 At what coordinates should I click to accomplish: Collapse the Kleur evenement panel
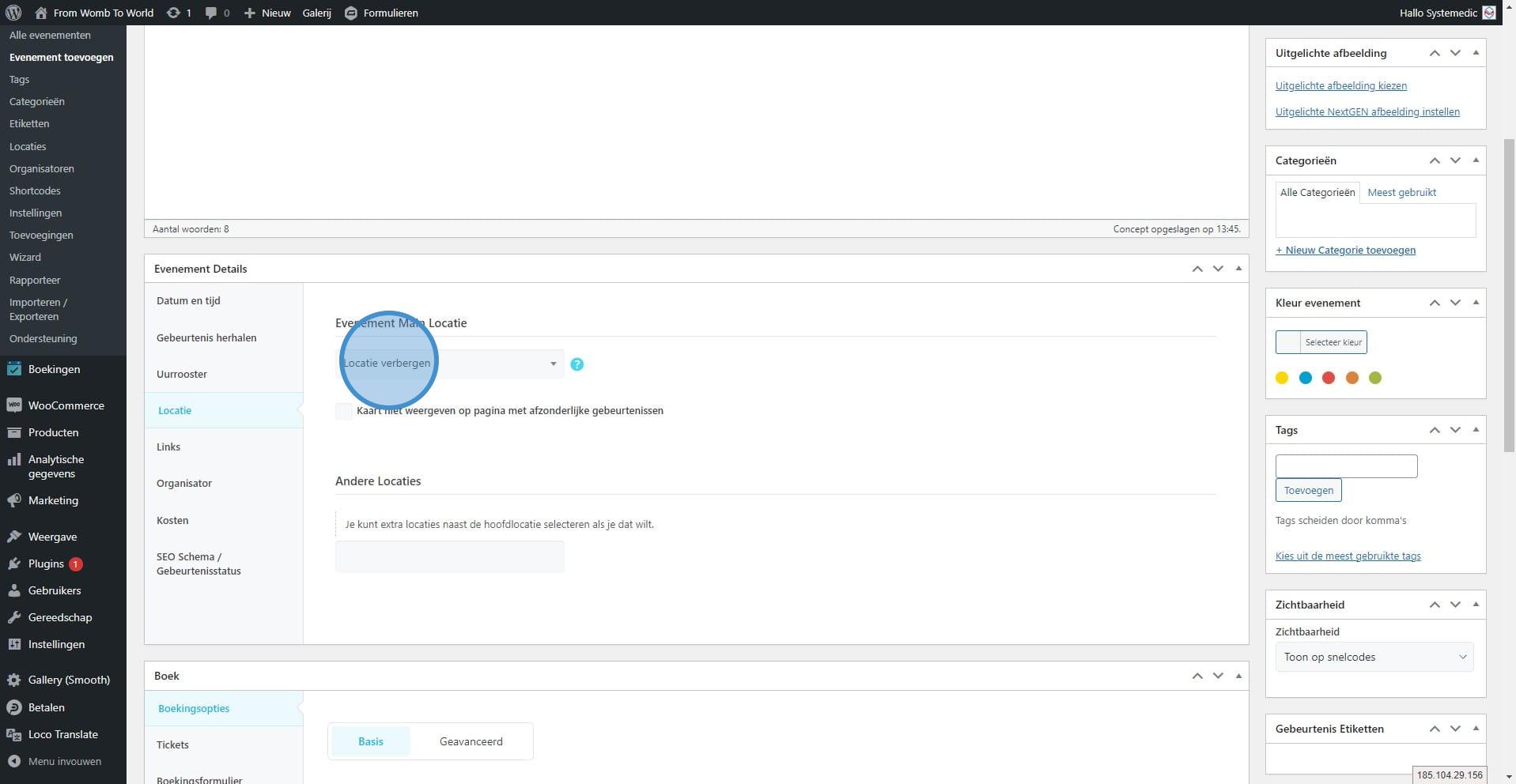point(1476,303)
